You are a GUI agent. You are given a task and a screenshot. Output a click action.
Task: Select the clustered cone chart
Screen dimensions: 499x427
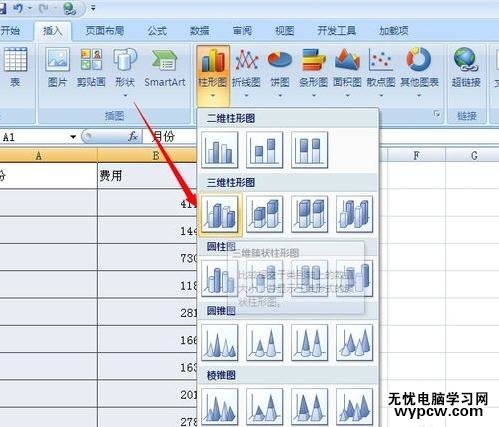click(x=220, y=343)
